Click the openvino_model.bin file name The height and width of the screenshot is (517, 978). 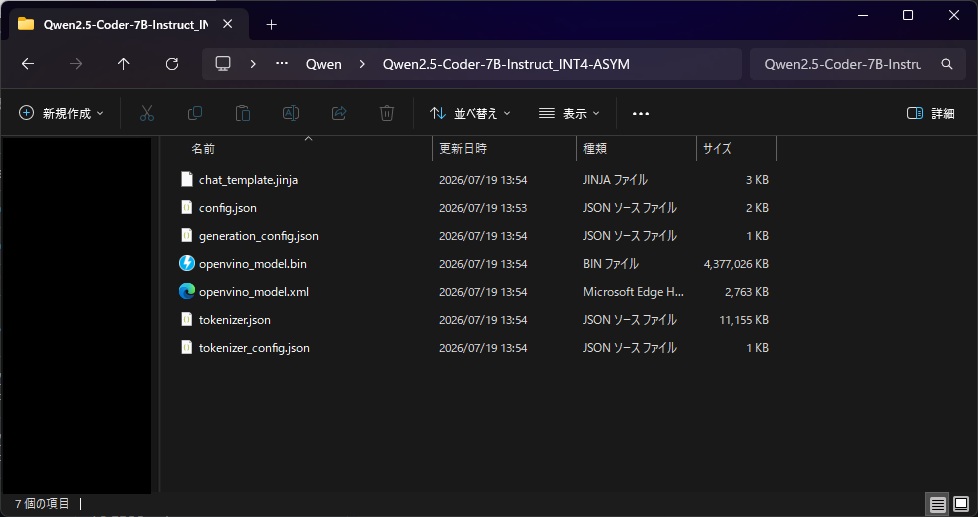coord(253,264)
